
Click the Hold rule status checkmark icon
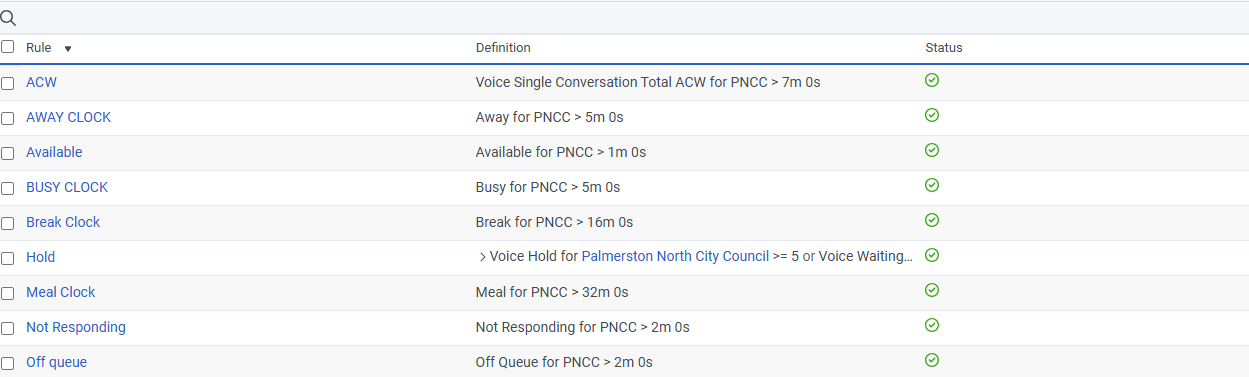932,255
